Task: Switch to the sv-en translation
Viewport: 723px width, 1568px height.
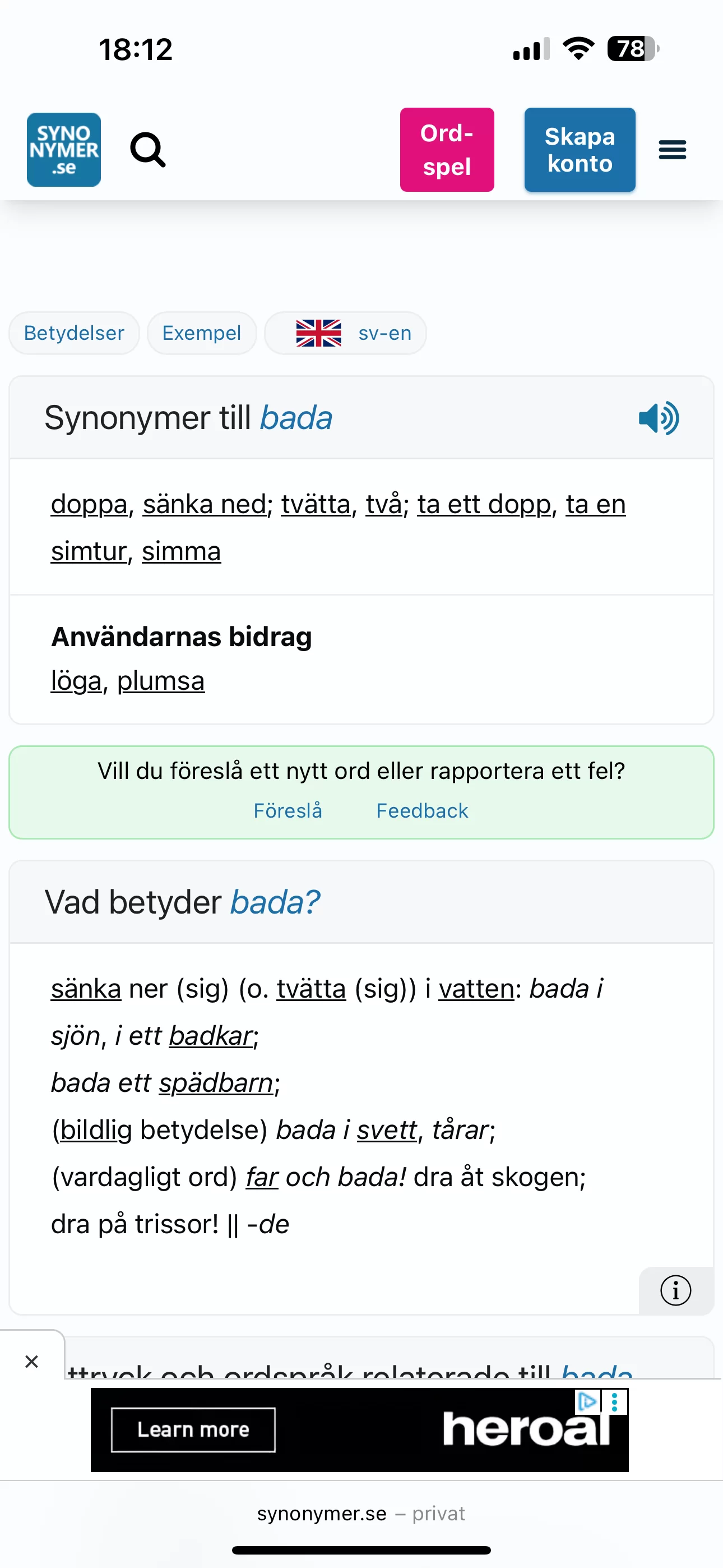Action: 346,333
